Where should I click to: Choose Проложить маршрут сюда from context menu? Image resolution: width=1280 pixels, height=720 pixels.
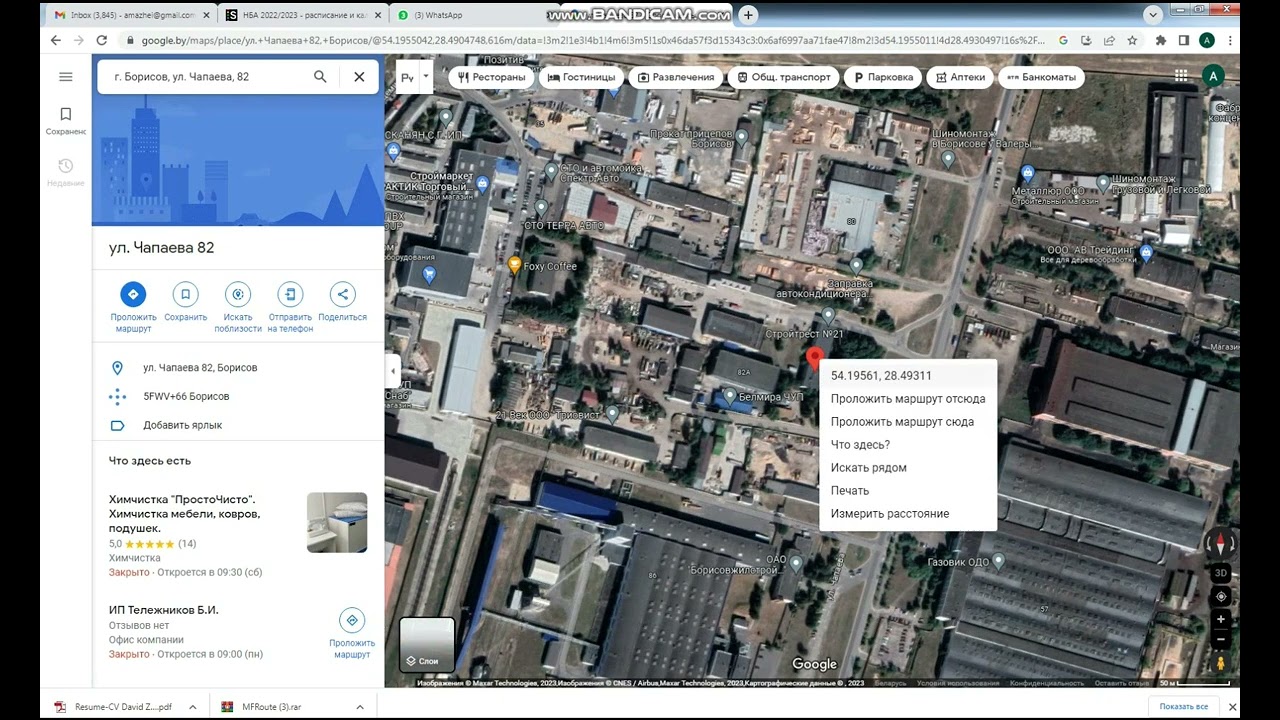coord(908,422)
